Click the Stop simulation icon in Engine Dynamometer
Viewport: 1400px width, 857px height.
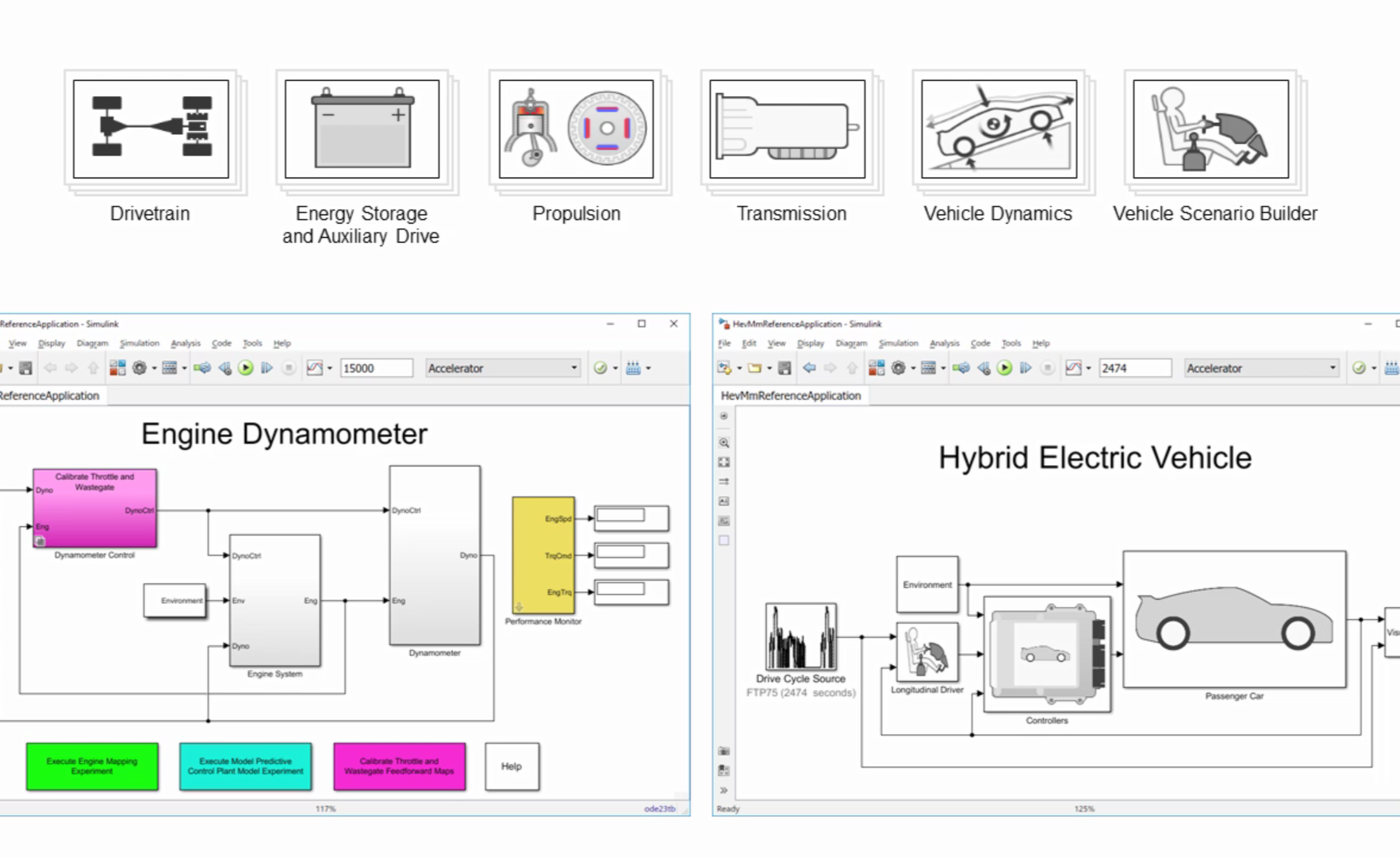coord(289,367)
